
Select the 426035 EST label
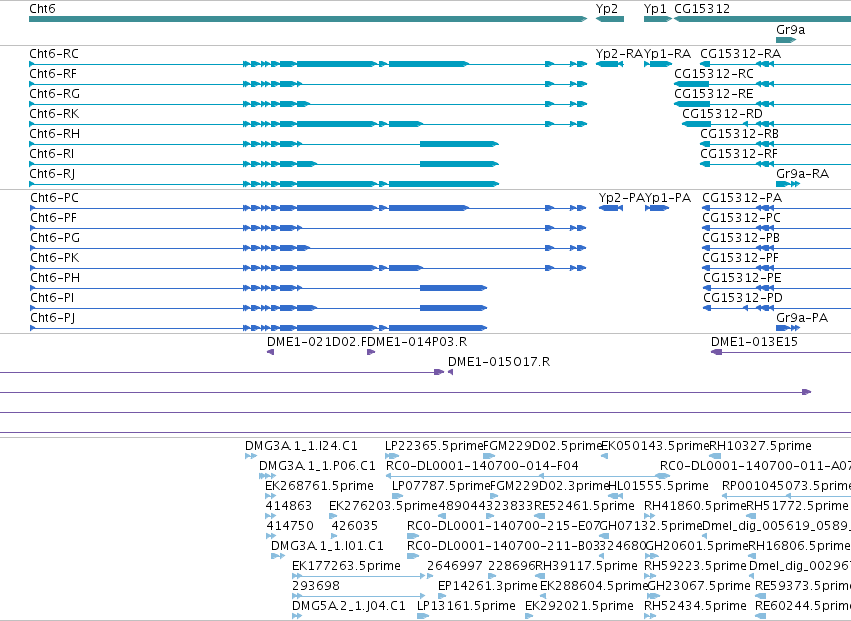[x=354, y=526]
